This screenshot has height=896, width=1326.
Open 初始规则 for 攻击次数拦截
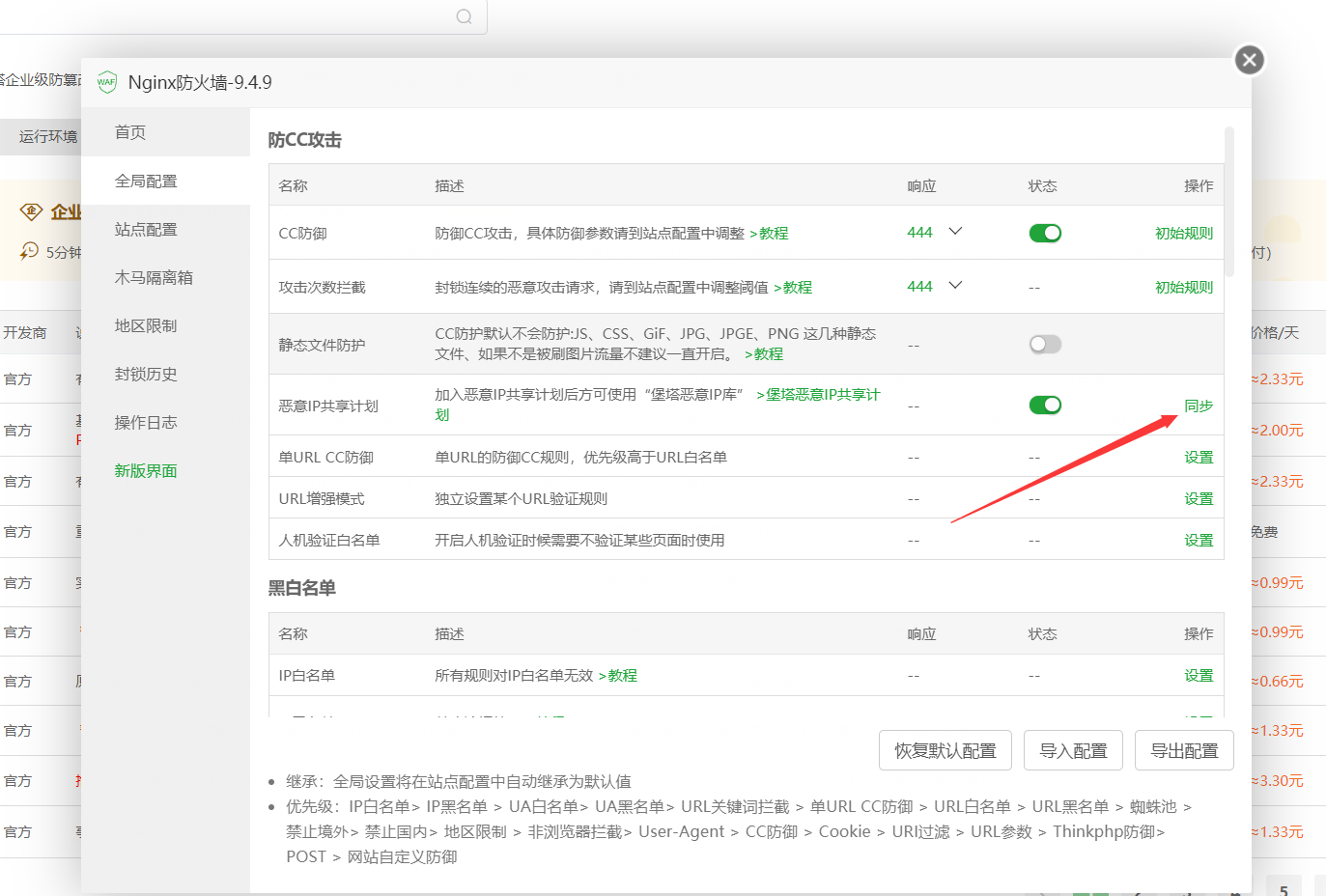[x=1184, y=287]
